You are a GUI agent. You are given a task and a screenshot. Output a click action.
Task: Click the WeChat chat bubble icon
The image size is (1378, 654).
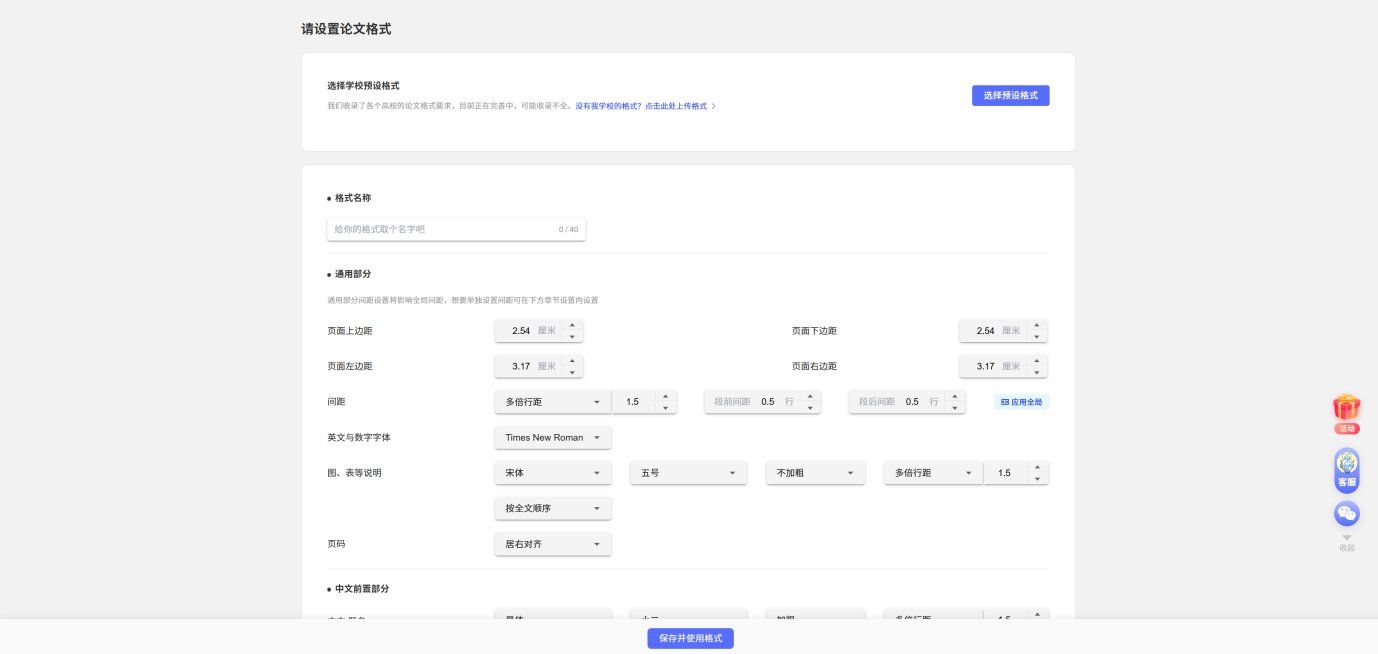point(1347,514)
